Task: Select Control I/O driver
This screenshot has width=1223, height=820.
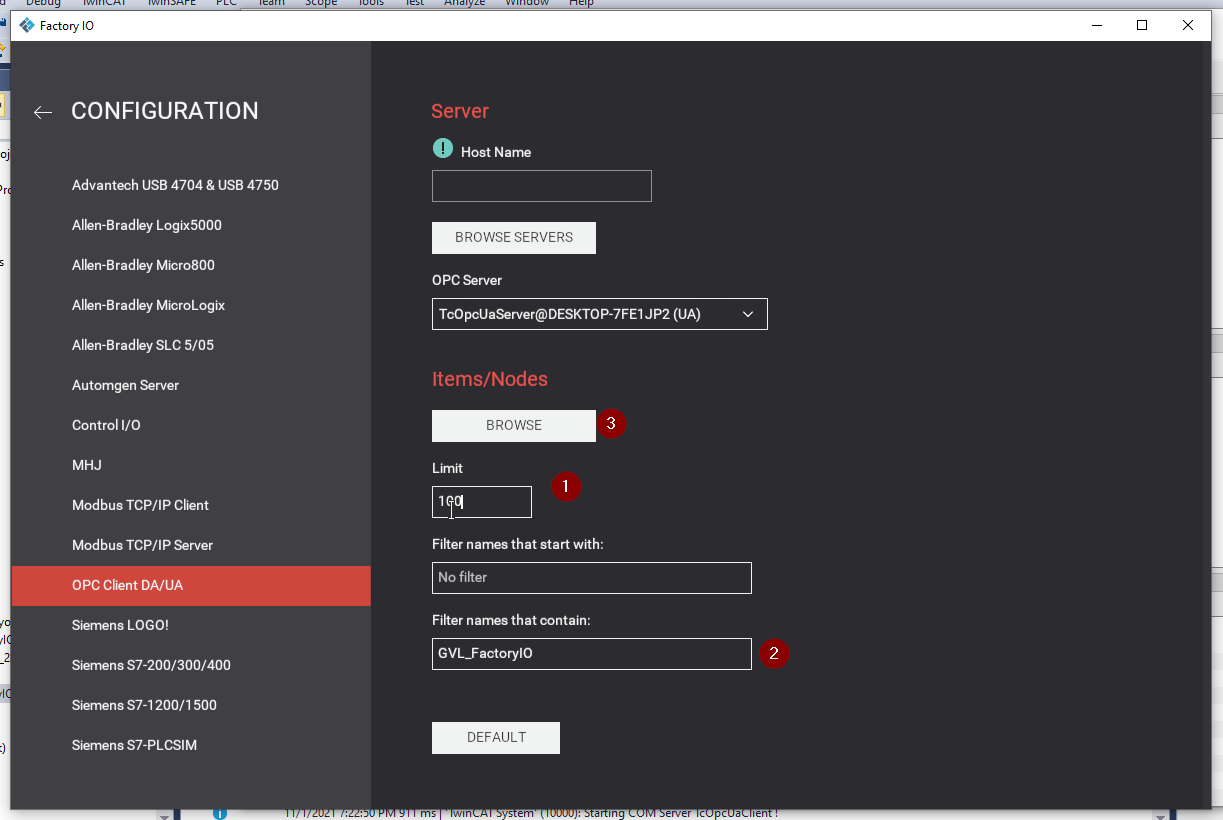Action: coord(191,425)
